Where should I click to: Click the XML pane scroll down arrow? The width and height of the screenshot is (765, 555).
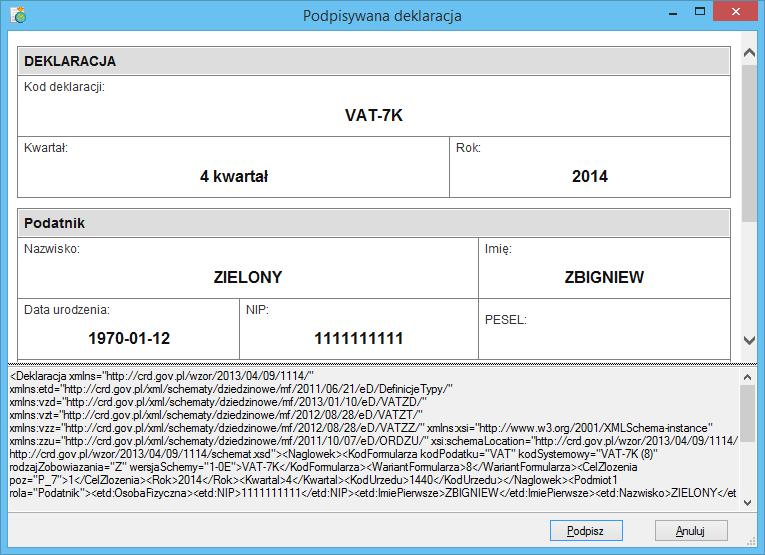pyautogui.click(x=747, y=503)
